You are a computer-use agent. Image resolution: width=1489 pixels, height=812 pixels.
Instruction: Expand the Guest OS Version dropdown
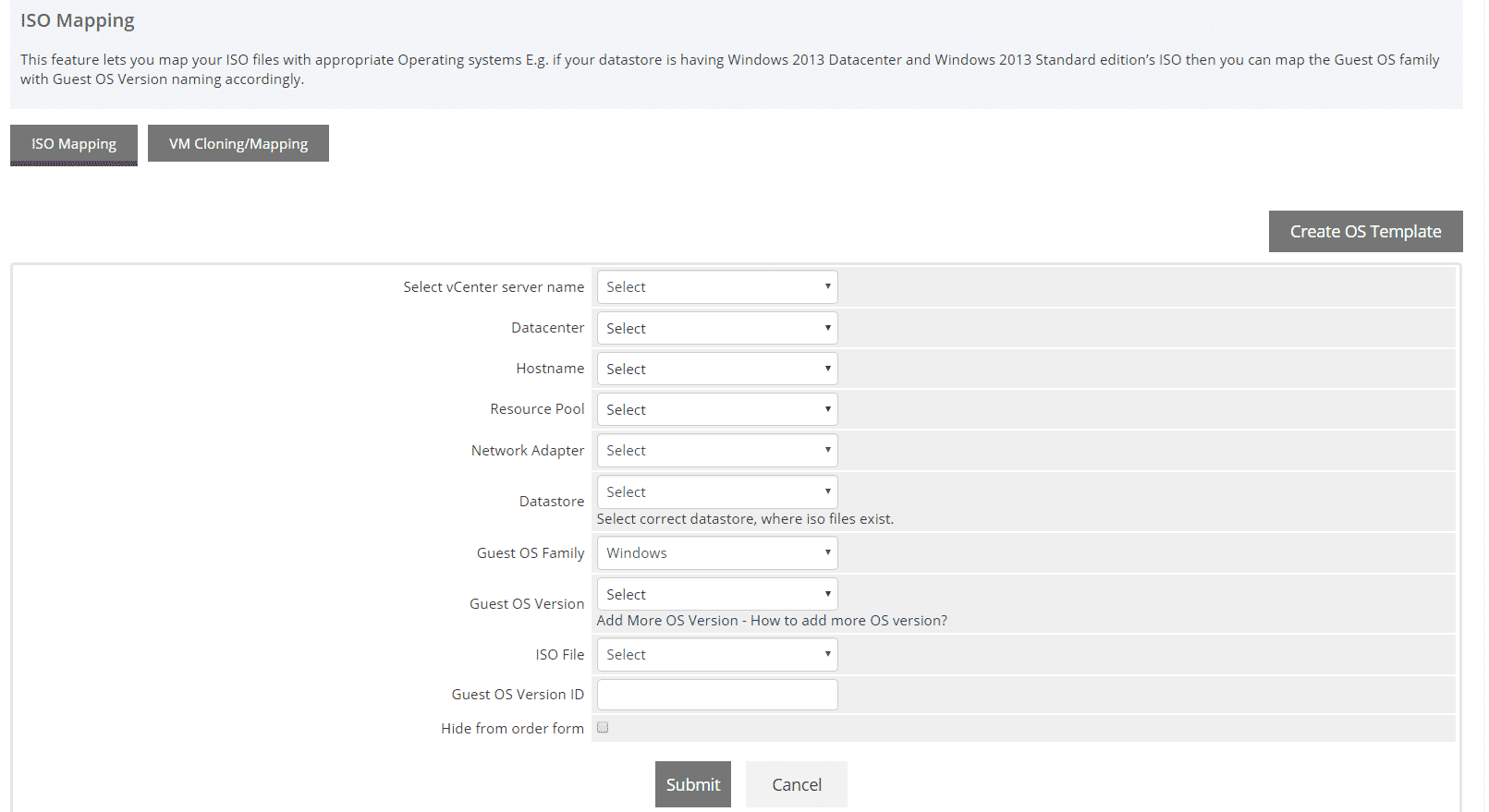click(716, 594)
